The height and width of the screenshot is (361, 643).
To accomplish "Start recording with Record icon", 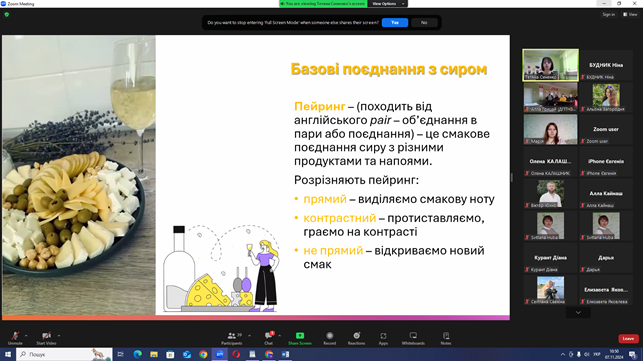I will click(329, 336).
